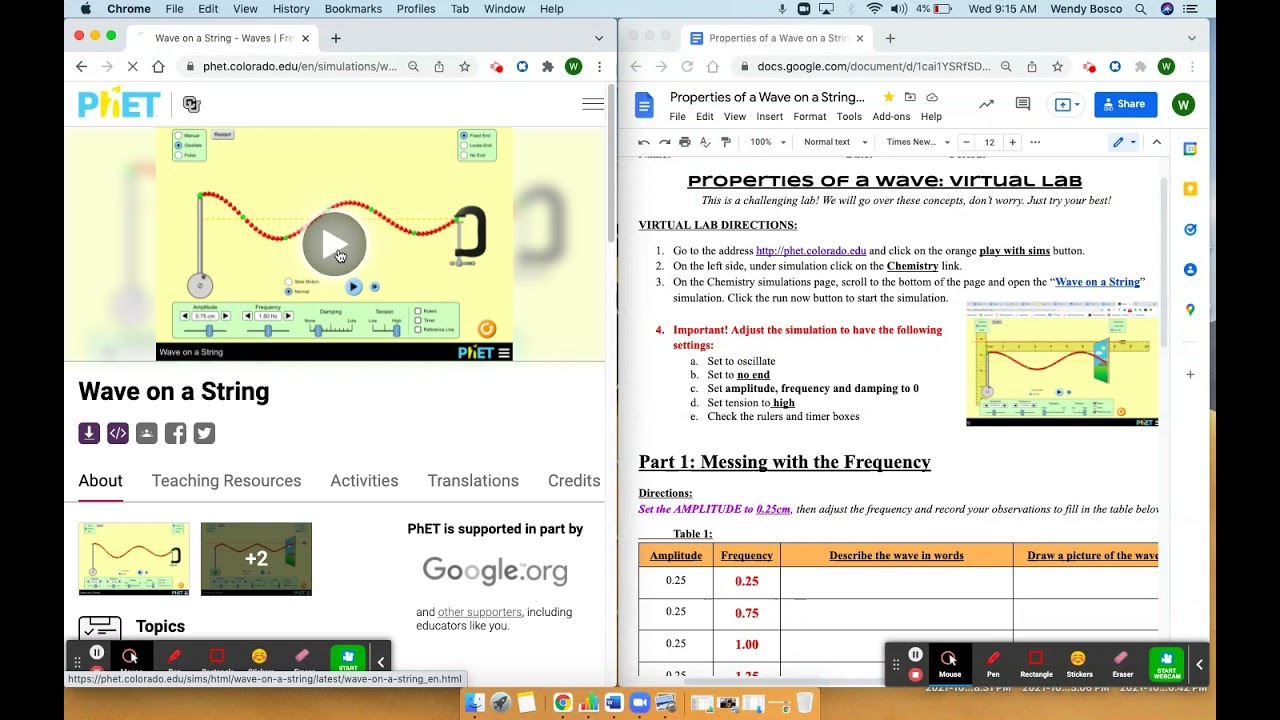The width and height of the screenshot is (1280, 720).
Task: Print the Google Docs document
Action: [x=685, y=142]
